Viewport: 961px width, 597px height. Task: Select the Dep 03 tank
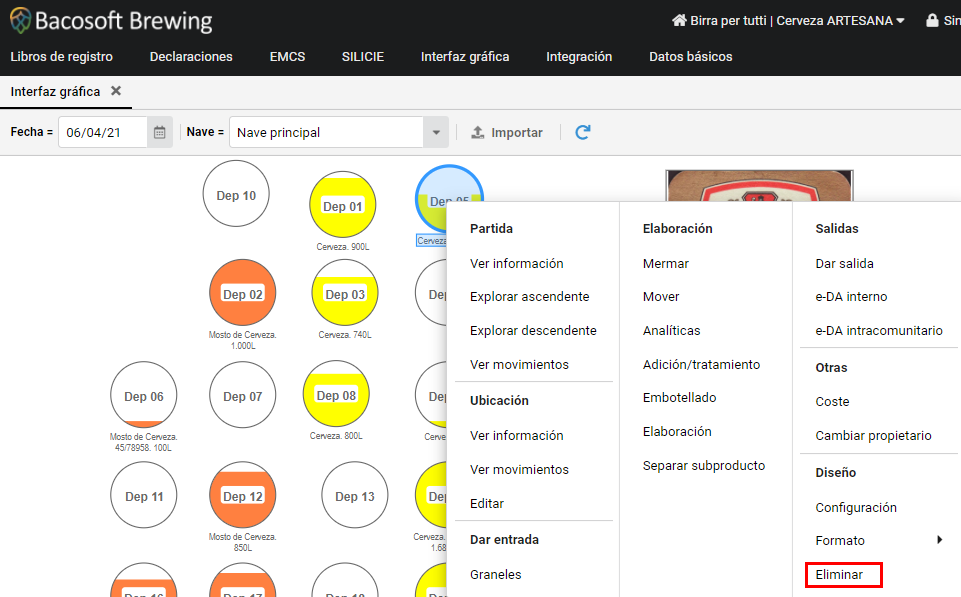[345, 292]
